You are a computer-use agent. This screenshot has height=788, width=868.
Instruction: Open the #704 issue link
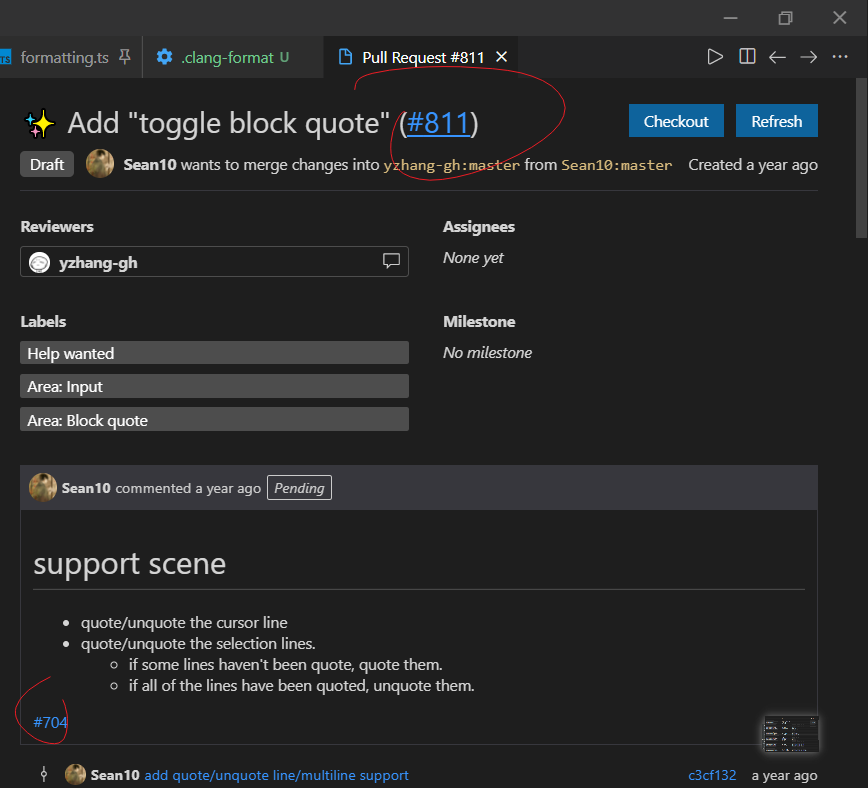[50, 722]
